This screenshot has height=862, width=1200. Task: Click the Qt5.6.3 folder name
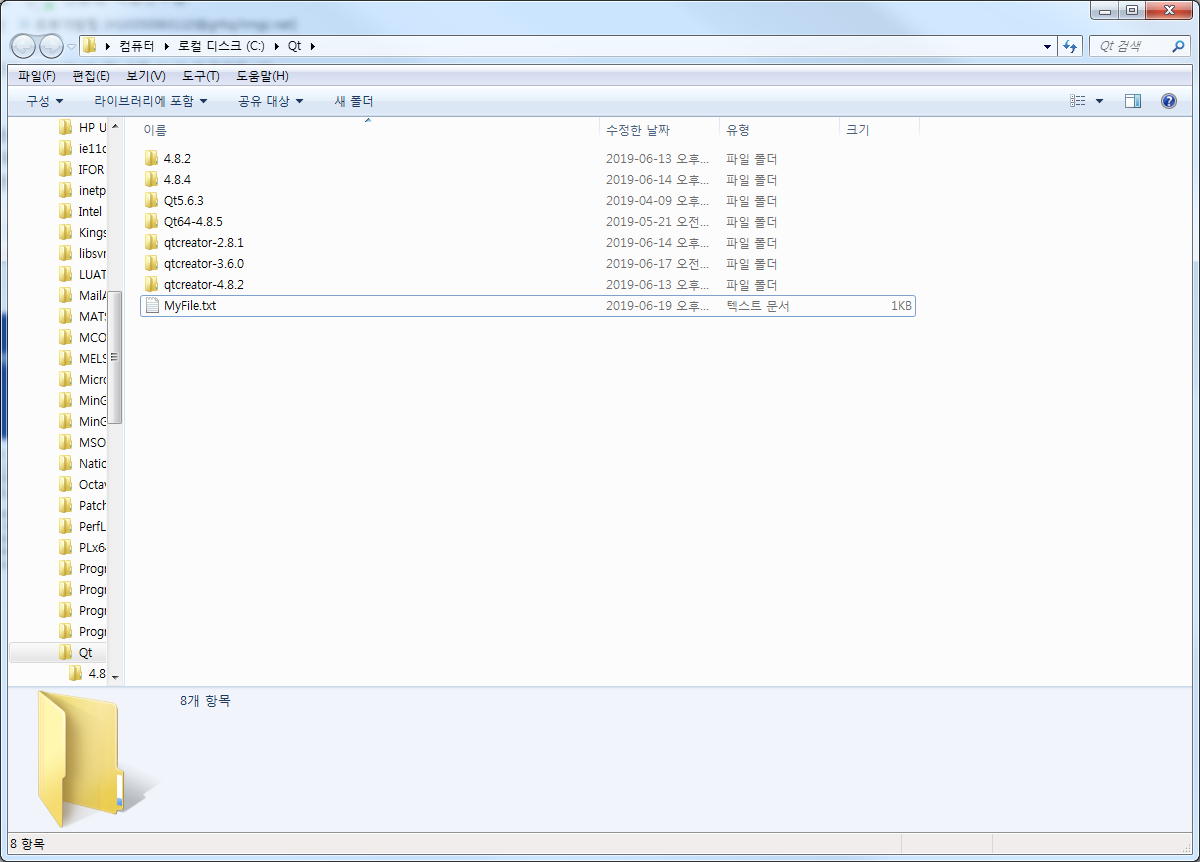[184, 201]
